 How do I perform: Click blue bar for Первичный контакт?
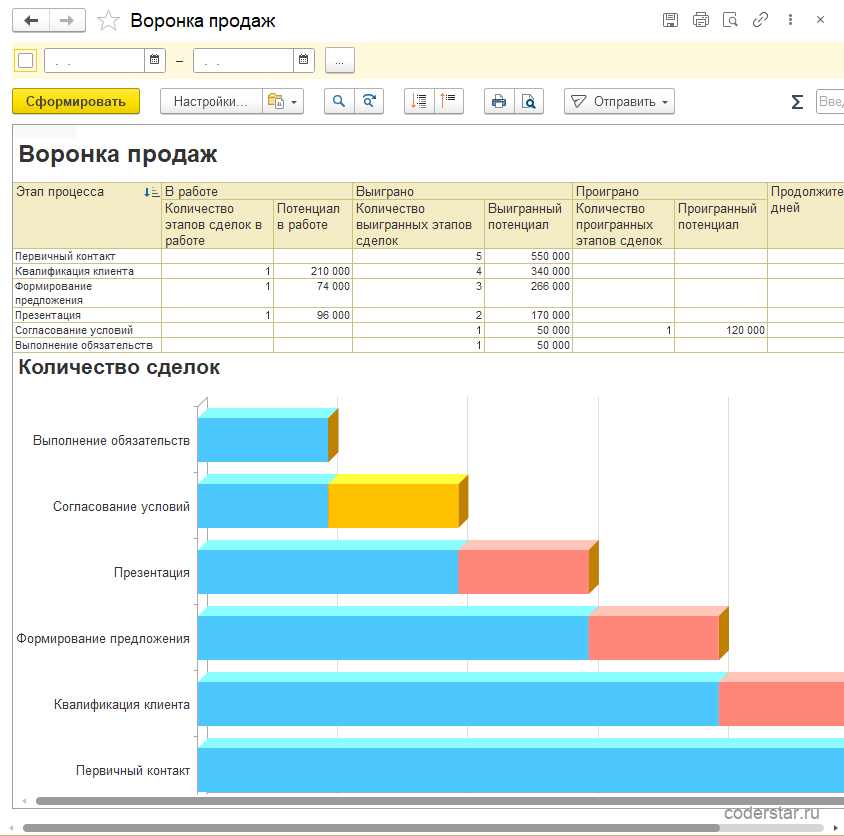click(521, 770)
